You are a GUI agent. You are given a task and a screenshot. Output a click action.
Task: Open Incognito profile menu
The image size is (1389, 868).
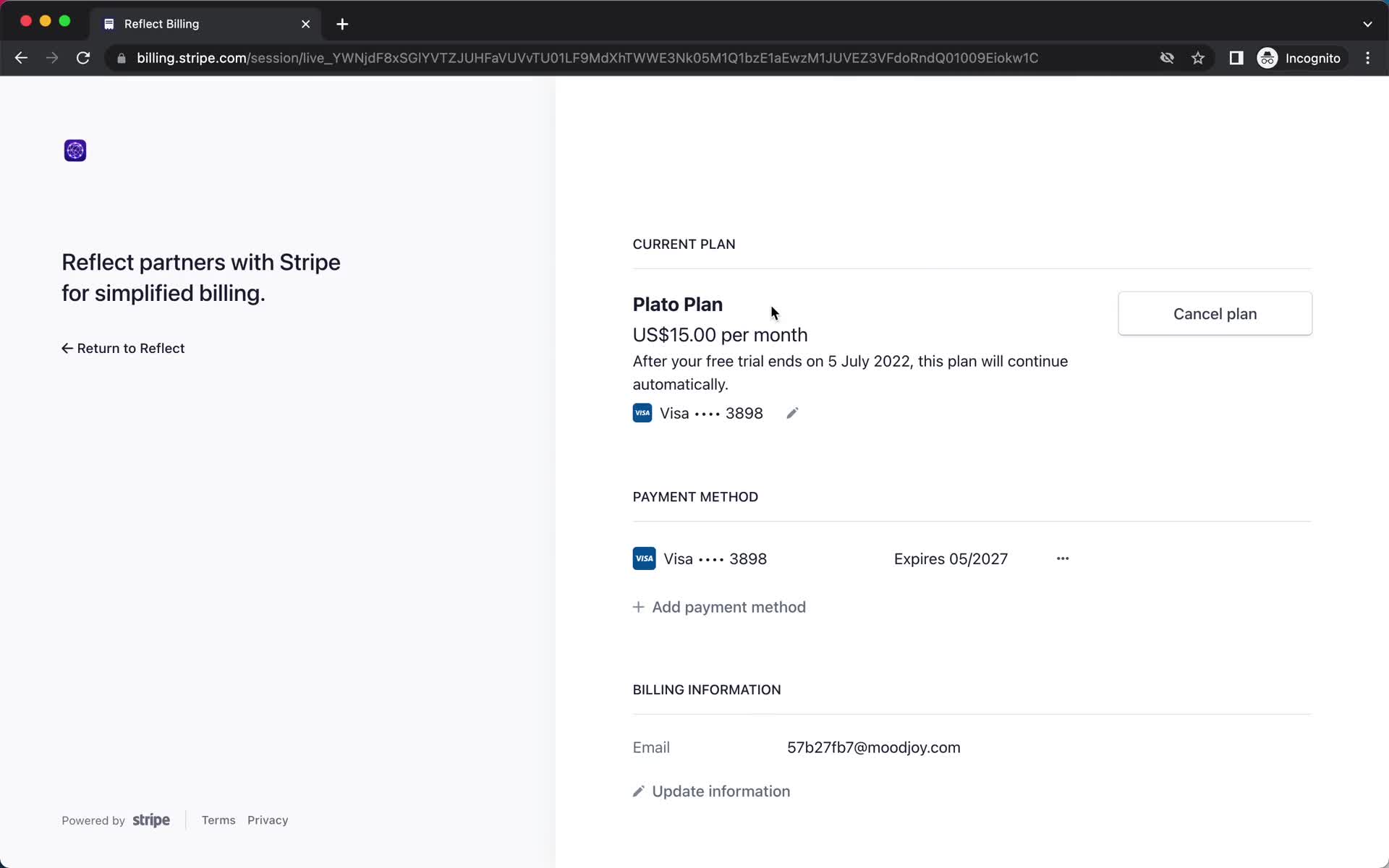pos(1301,58)
